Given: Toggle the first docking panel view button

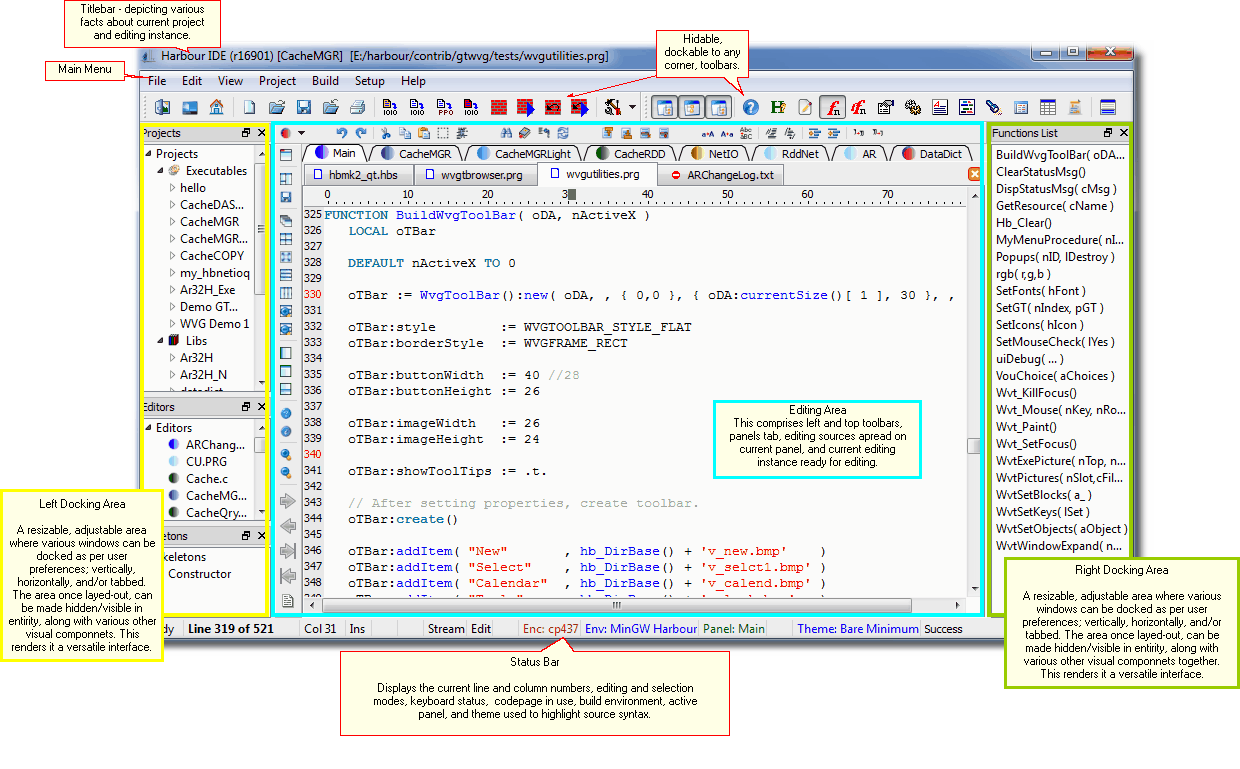Looking at the screenshot, I should pos(664,107).
